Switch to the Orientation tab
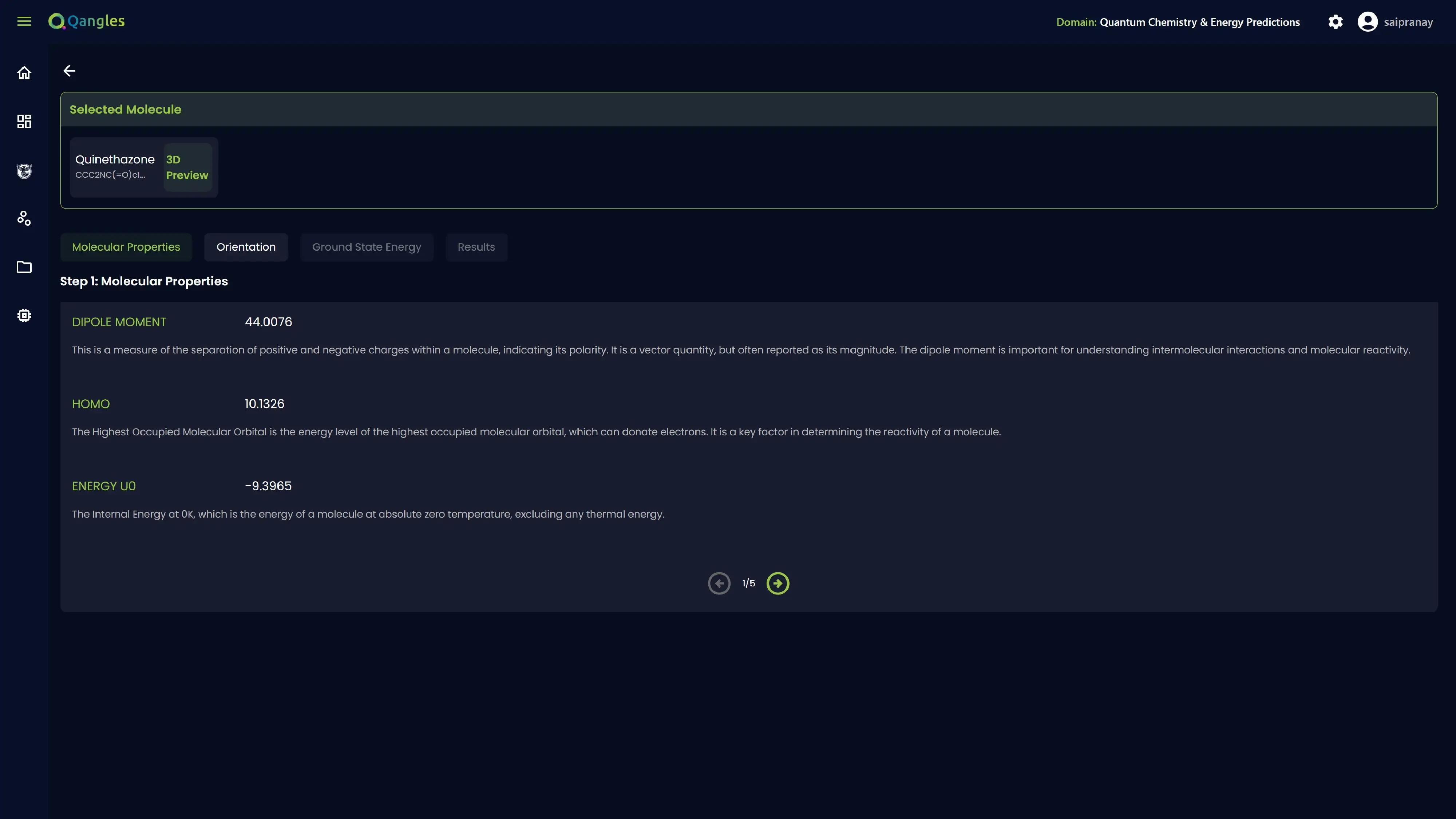This screenshot has width=1456, height=819. [246, 247]
